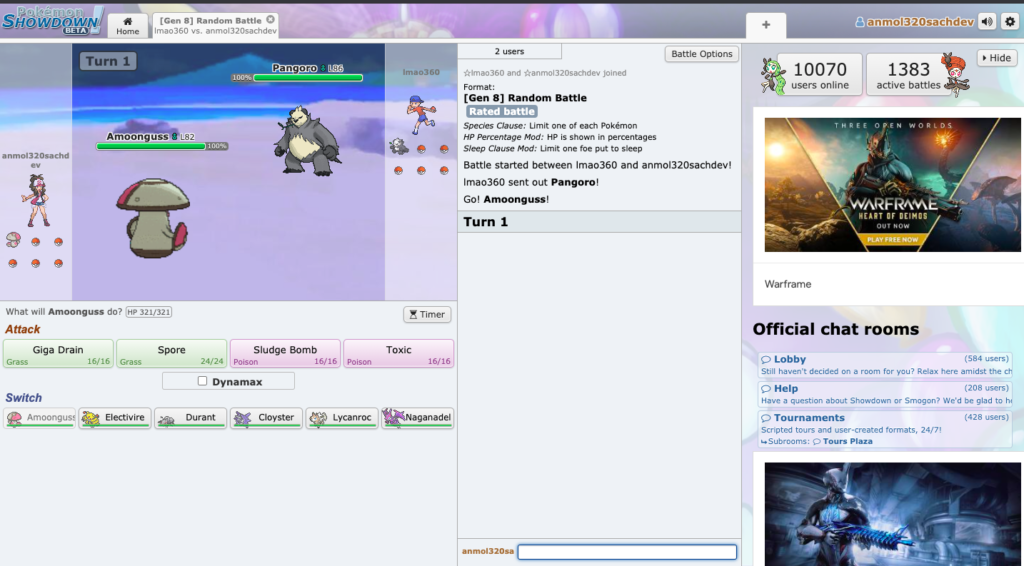
Task: Switch to Electivire
Action: tap(115, 418)
